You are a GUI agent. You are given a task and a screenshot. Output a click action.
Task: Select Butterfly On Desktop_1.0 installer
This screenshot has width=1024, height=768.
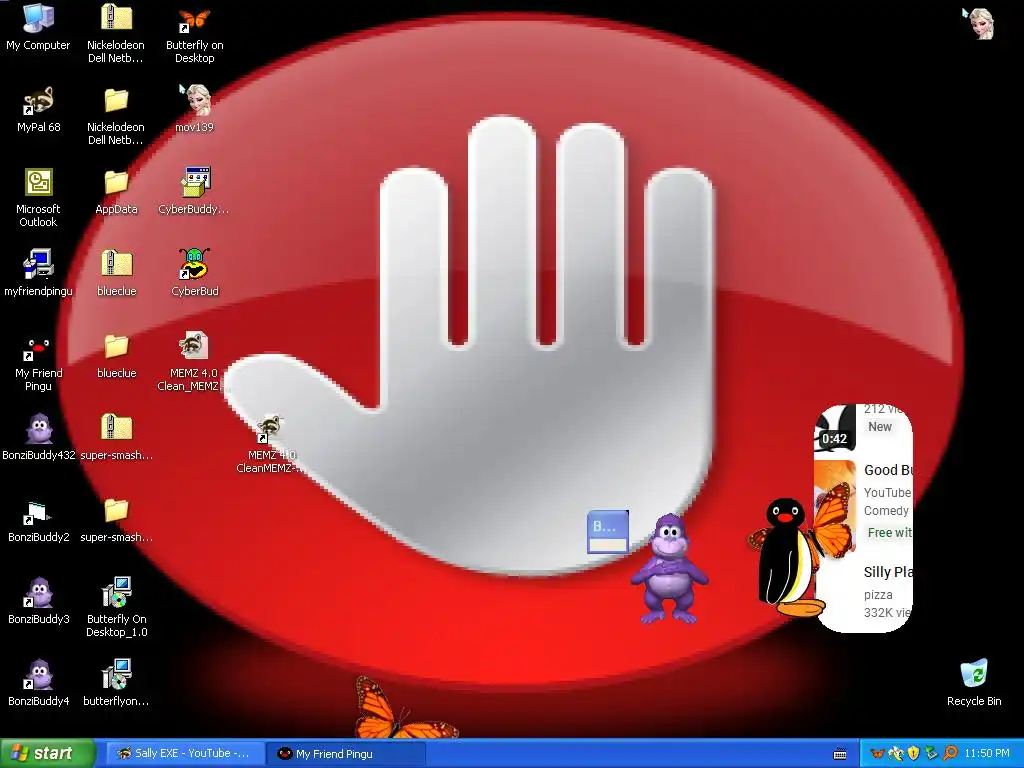point(116,607)
